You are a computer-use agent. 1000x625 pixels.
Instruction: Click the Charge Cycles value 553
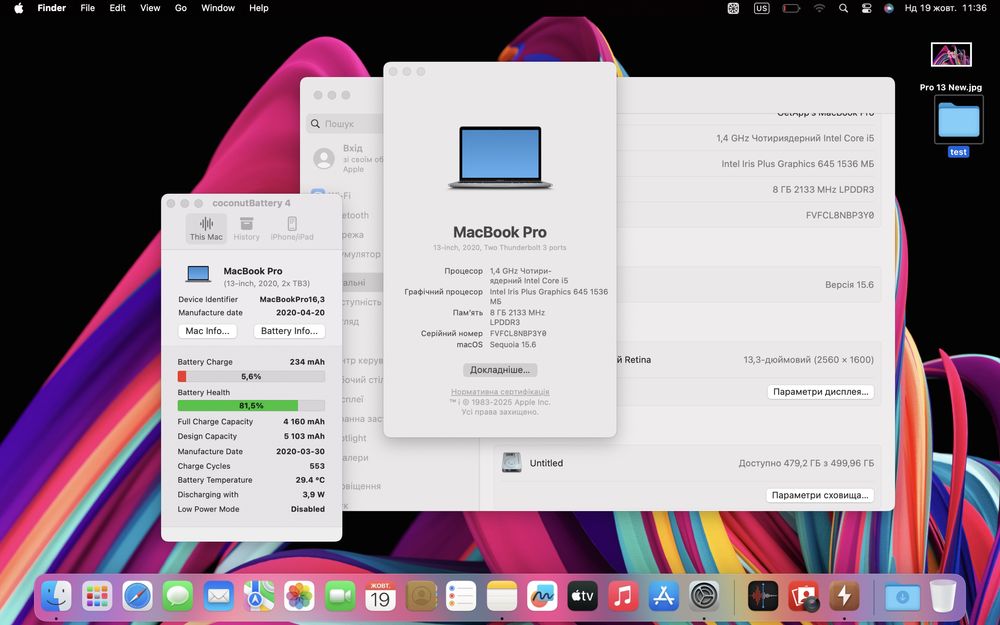(x=317, y=466)
